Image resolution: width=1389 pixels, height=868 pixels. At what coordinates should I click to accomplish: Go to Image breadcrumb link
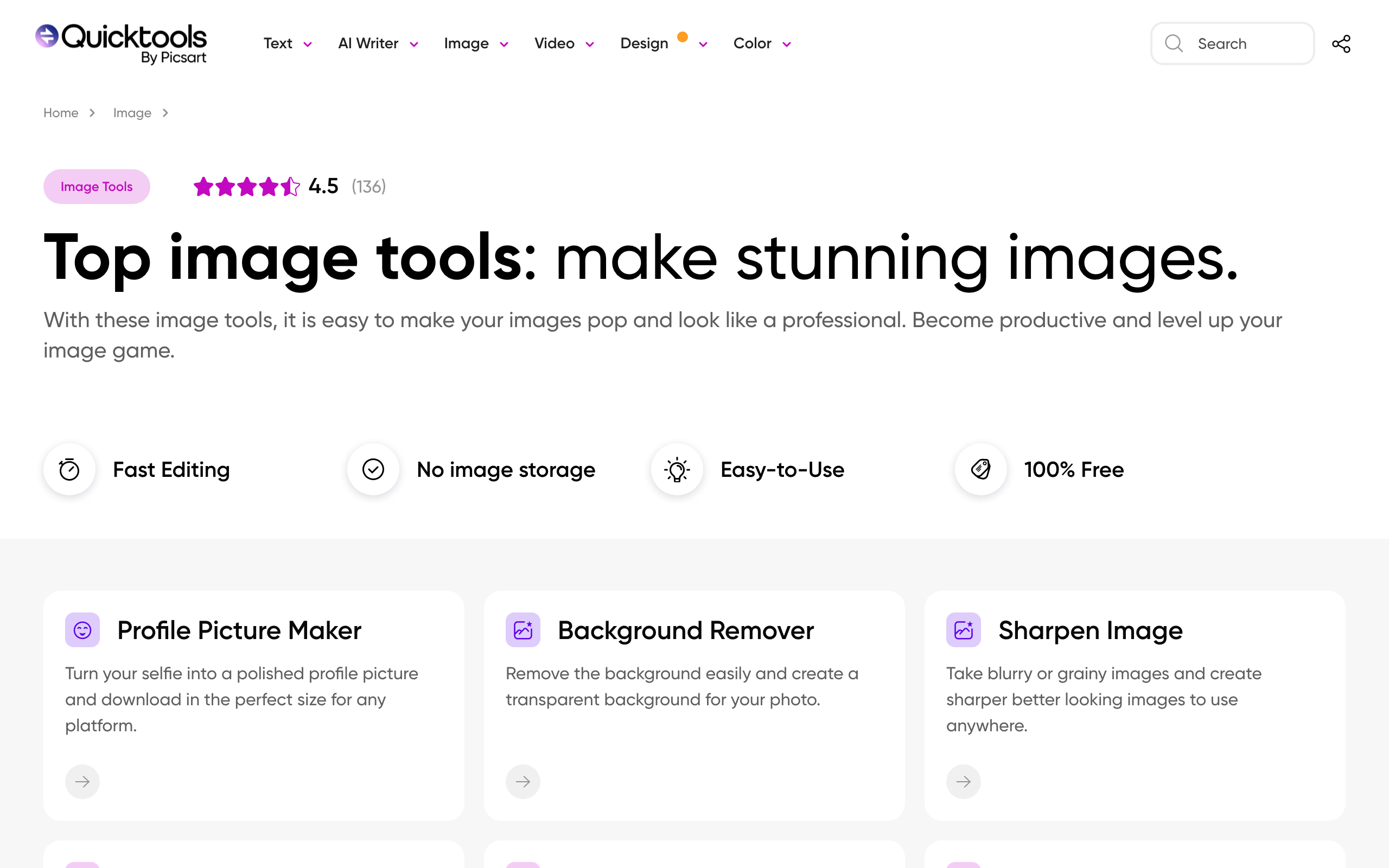tap(132, 112)
